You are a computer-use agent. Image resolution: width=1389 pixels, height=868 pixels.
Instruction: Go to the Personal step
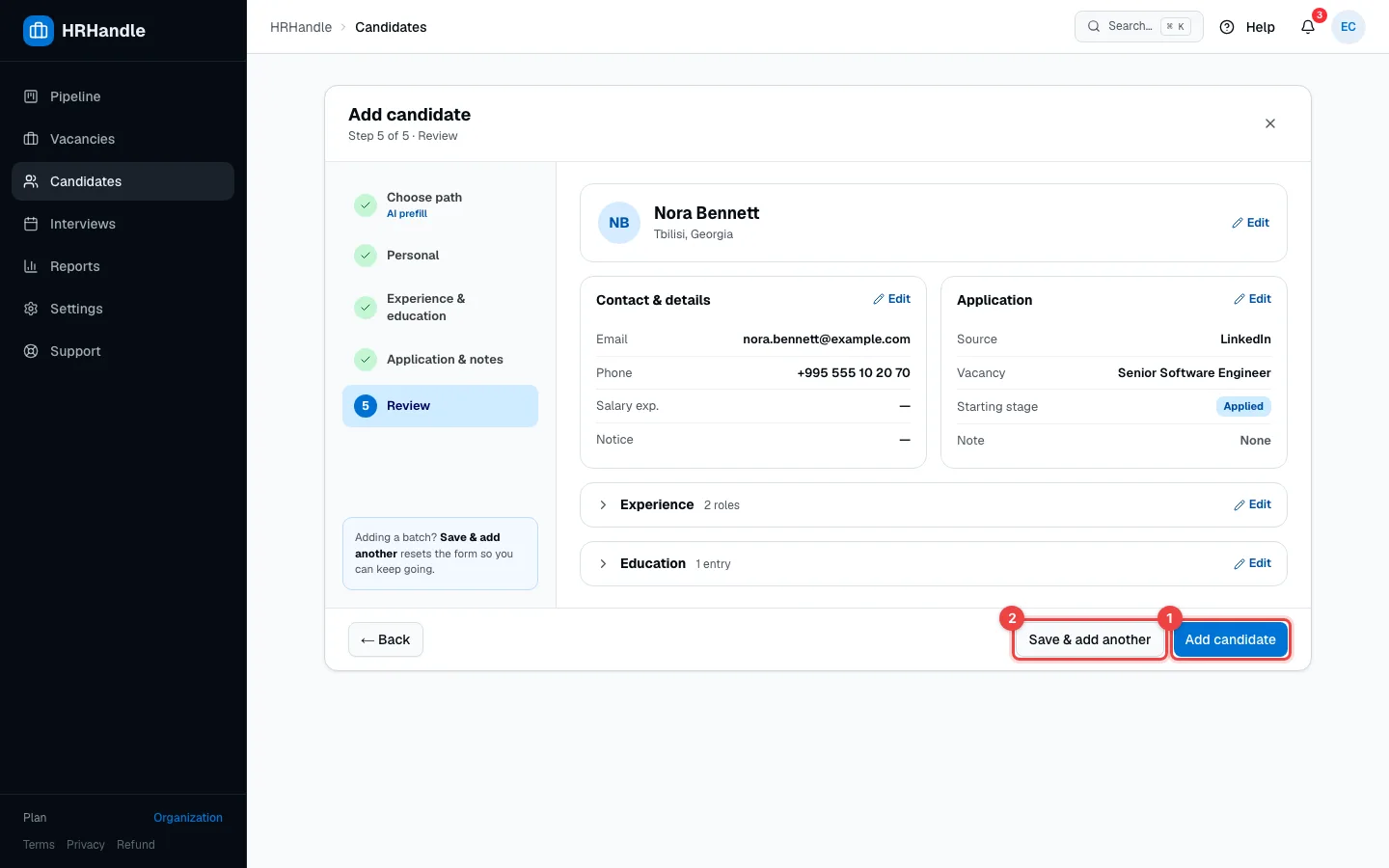tap(440, 256)
